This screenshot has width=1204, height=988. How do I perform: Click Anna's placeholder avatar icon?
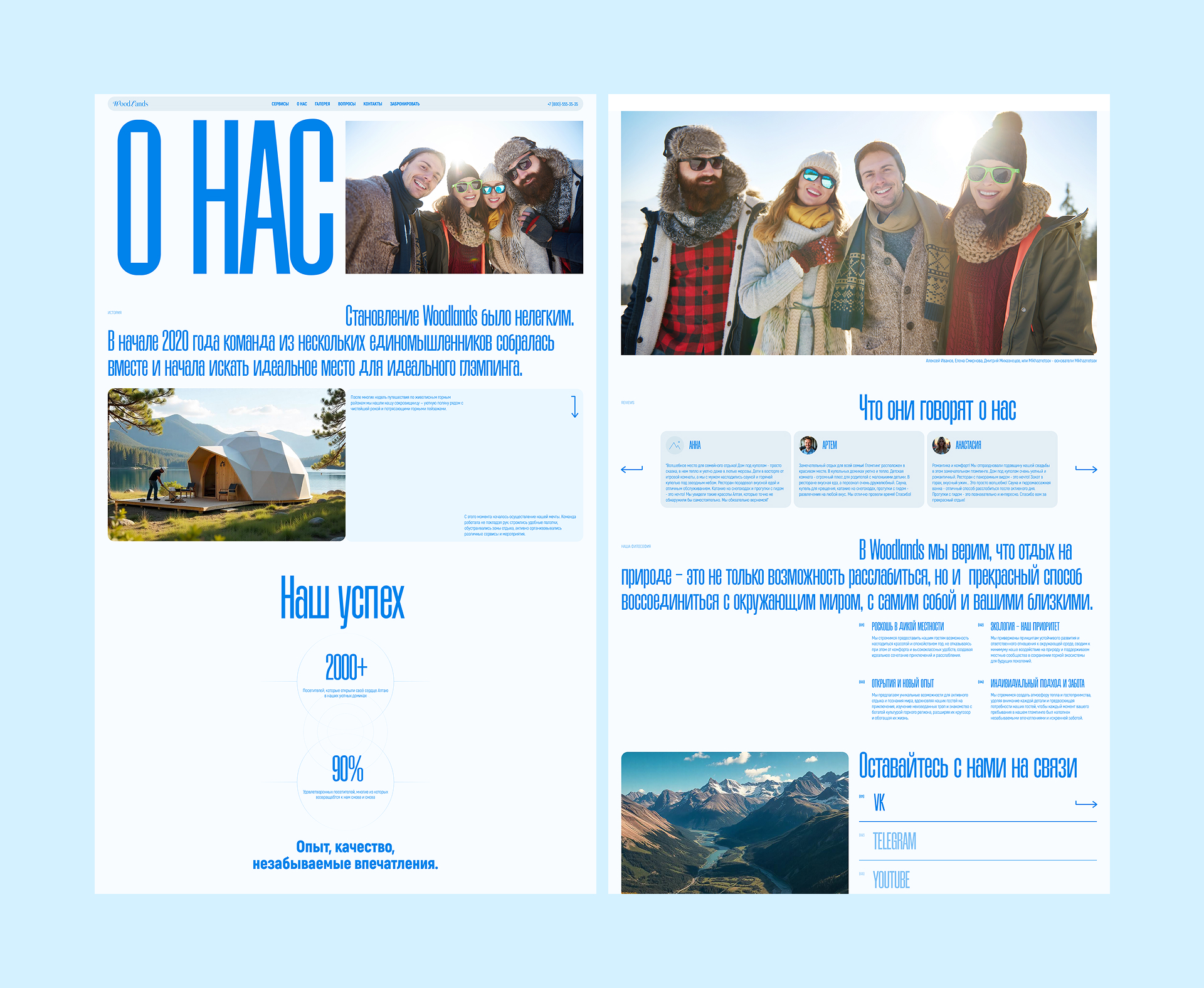(675, 445)
